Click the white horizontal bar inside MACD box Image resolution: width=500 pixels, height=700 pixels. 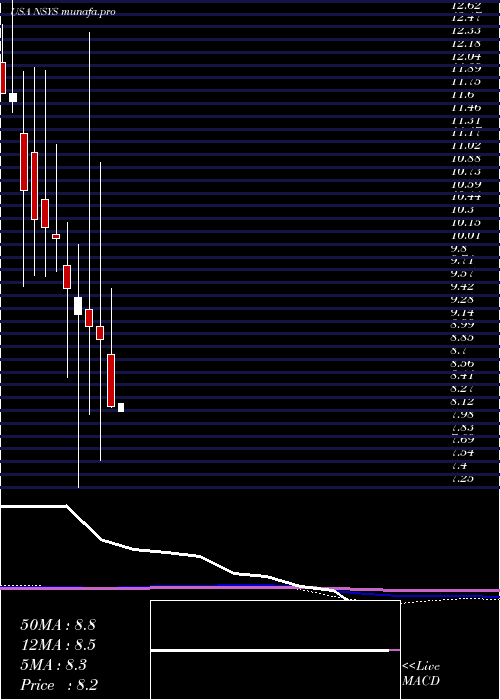tap(270, 650)
